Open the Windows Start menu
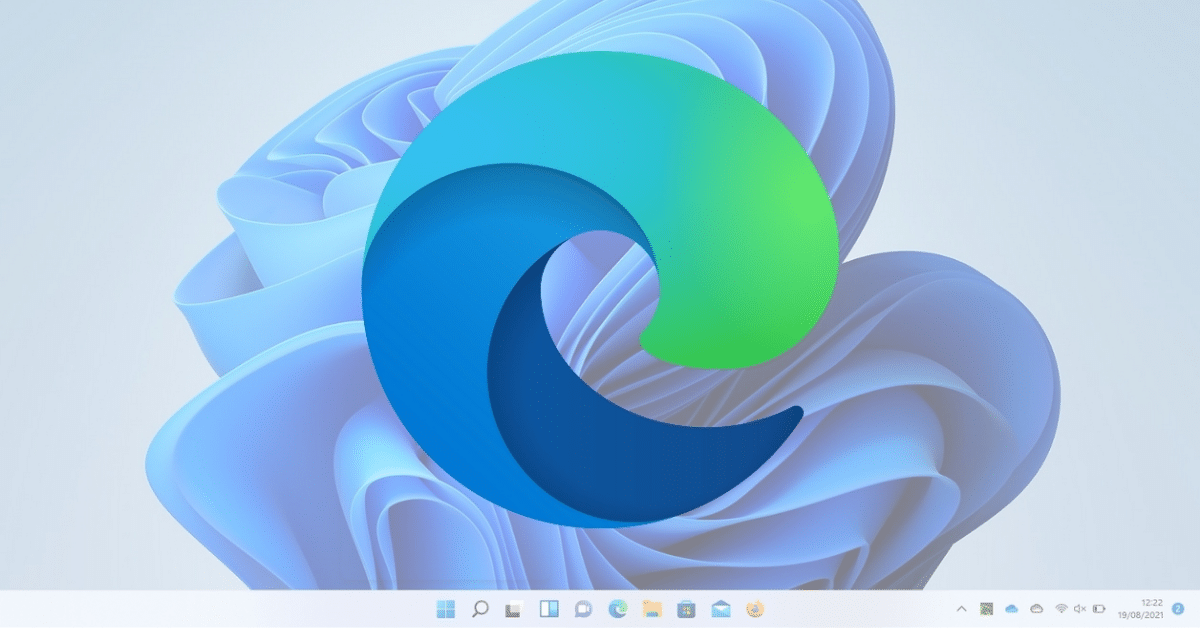Screen dimensions: 1200x628 coord(445,608)
